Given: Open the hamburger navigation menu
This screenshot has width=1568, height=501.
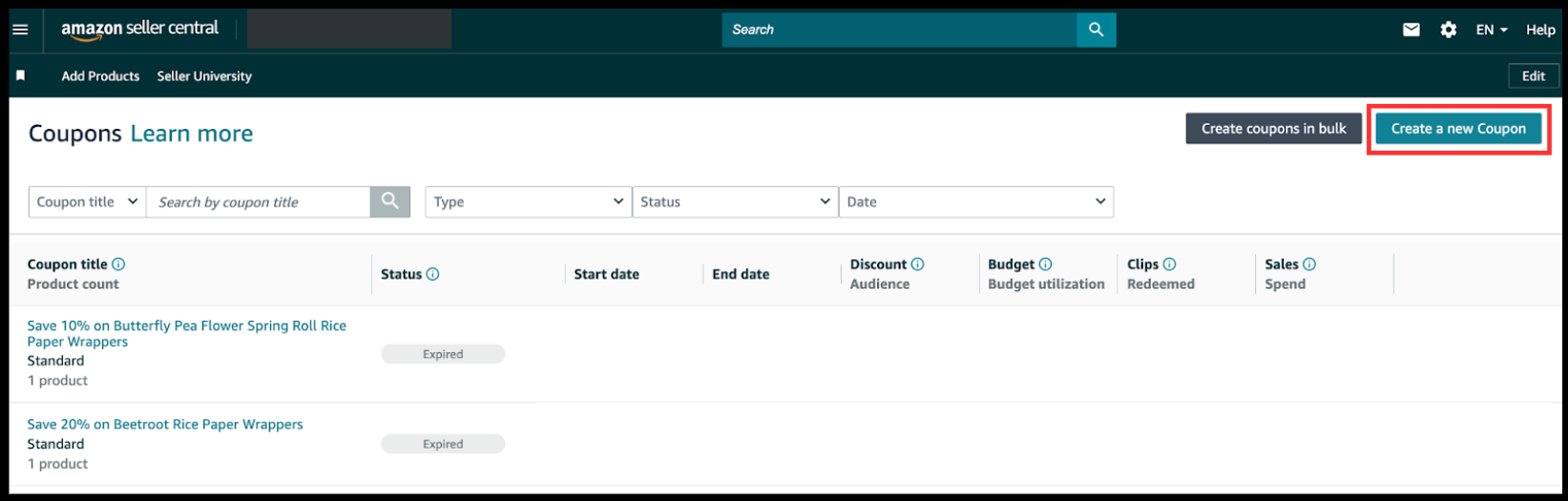Looking at the screenshot, I should pyautogui.click(x=20, y=30).
